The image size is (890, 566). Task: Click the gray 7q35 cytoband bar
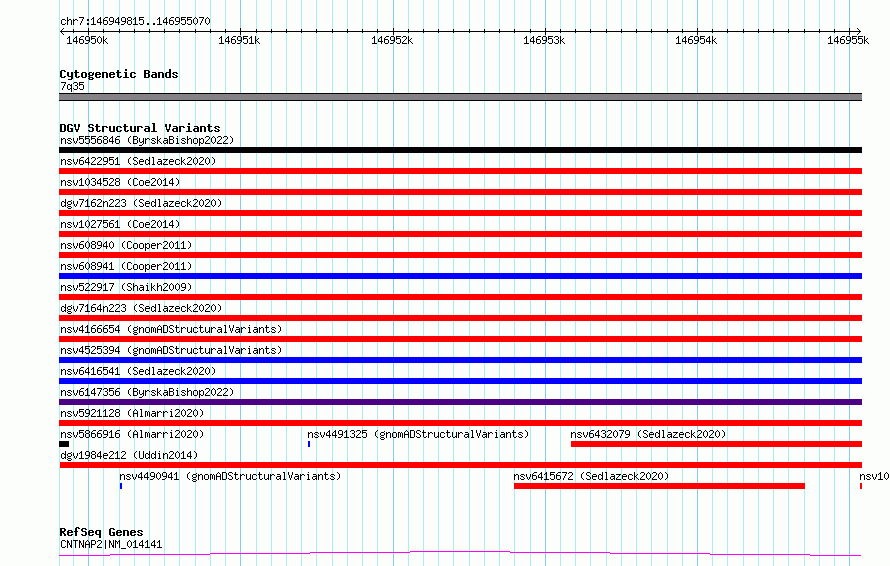click(x=460, y=97)
